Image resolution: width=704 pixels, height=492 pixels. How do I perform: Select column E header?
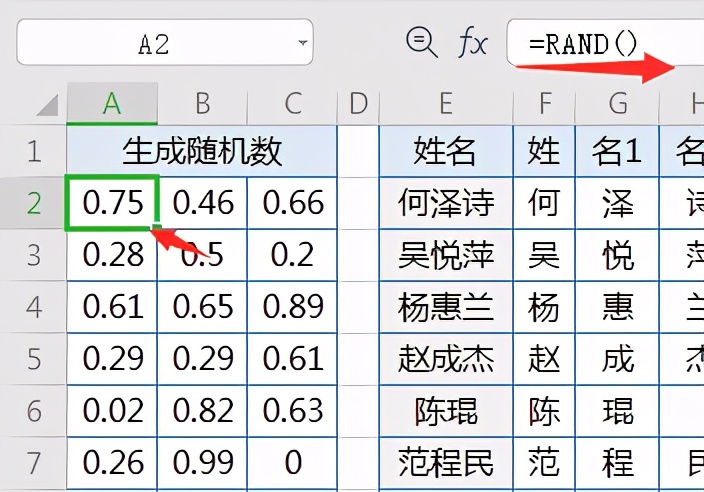pos(446,103)
